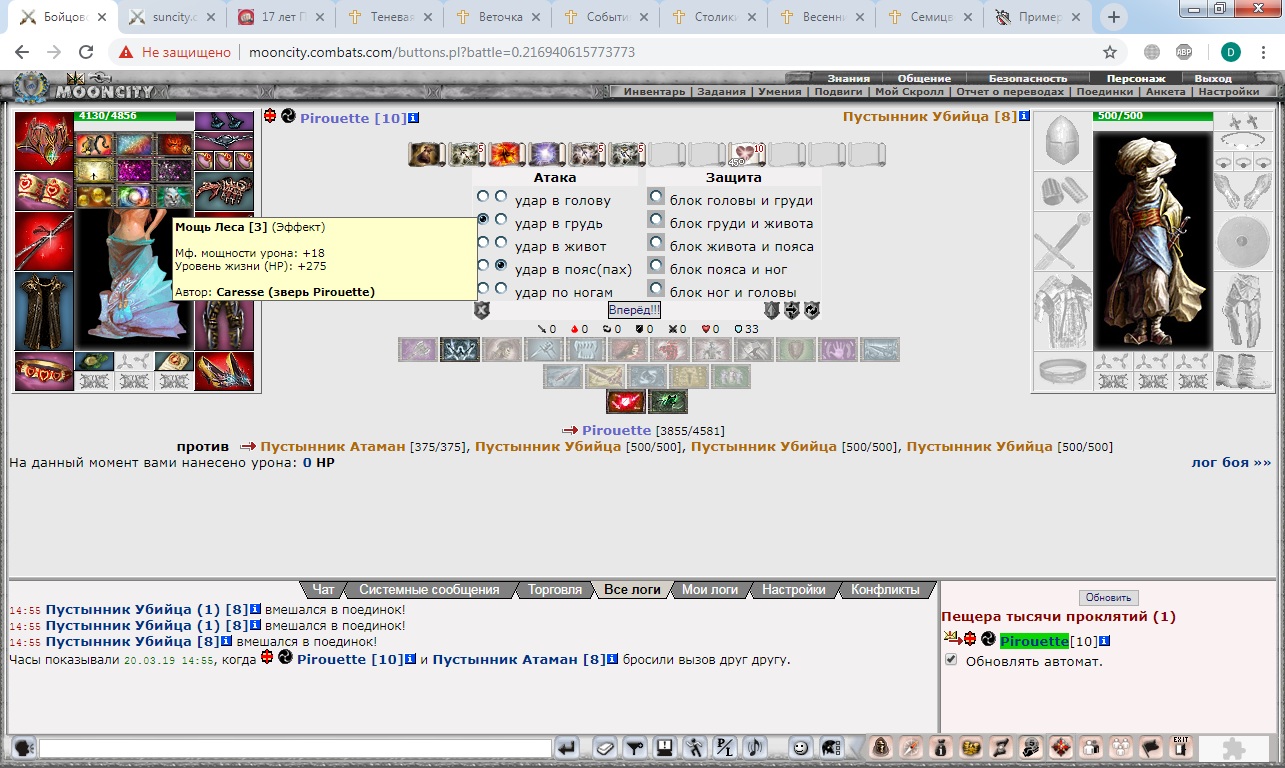Open the Системные сообщения tab
This screenshot has height=768, width=1285.
(x=429, y=590)
